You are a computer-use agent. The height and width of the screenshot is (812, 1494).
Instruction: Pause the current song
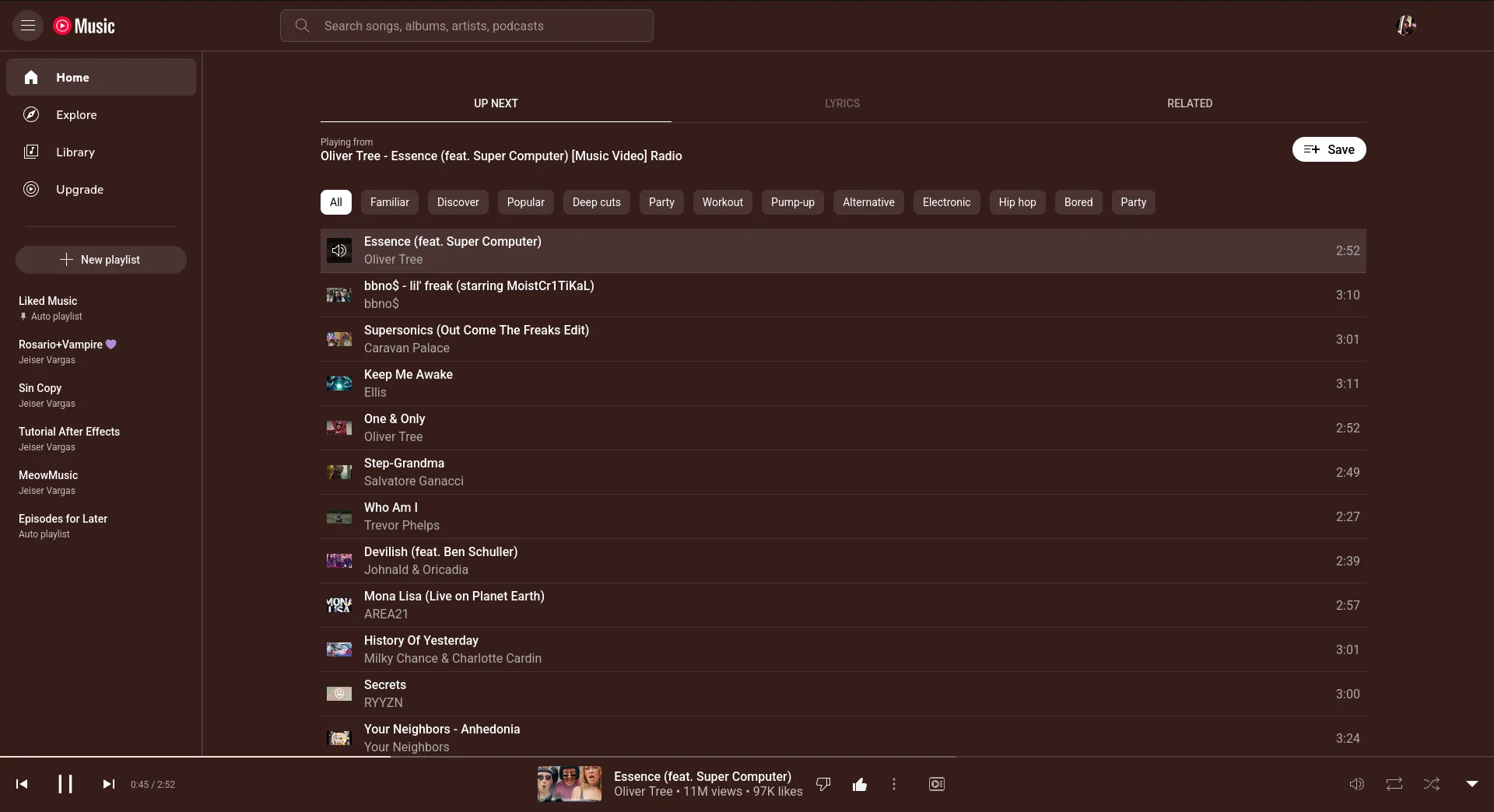65,784
